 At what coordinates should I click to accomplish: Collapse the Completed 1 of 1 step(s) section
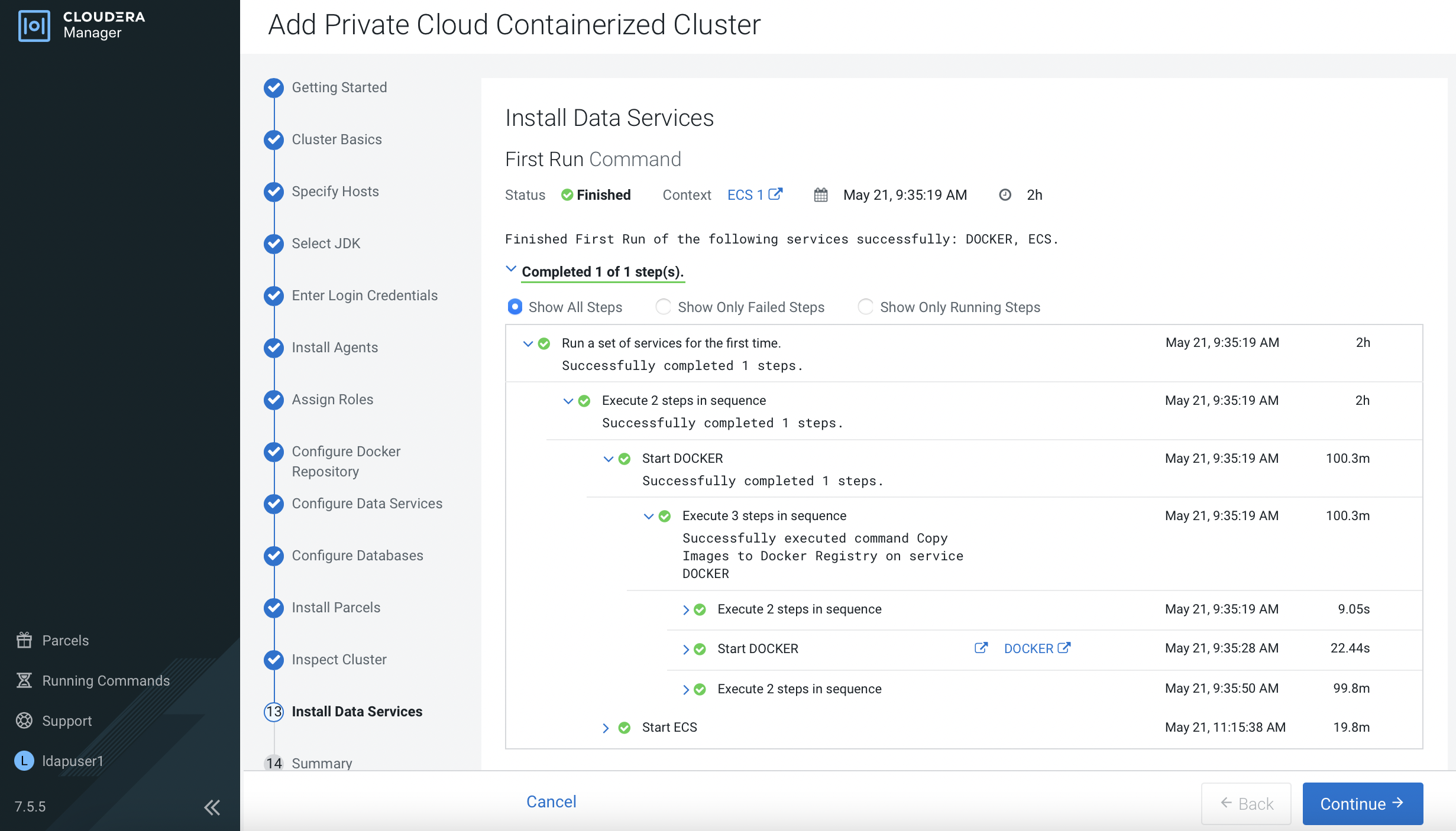(511, 270)
